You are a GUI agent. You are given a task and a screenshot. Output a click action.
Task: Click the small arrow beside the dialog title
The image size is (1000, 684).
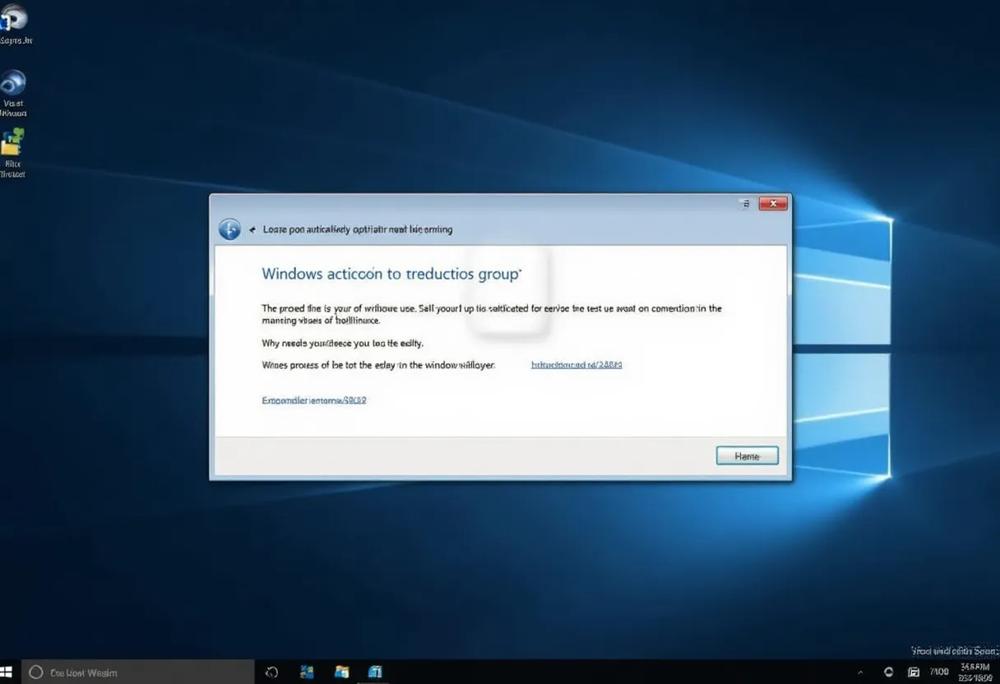click(253, 229)
